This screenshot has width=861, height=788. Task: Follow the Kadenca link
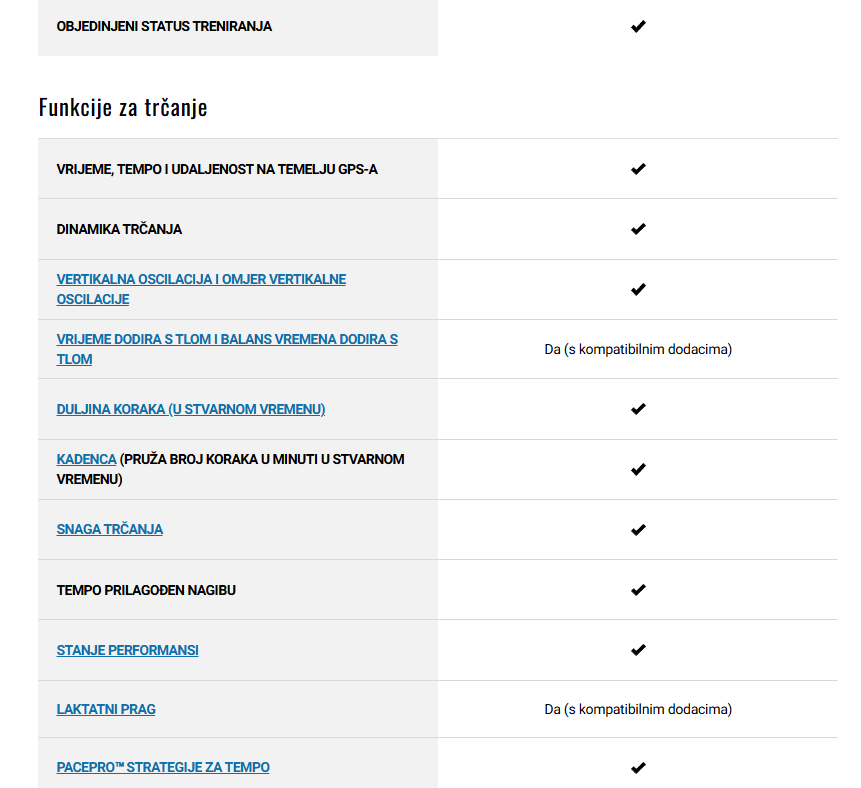click(x=86, y=459)
